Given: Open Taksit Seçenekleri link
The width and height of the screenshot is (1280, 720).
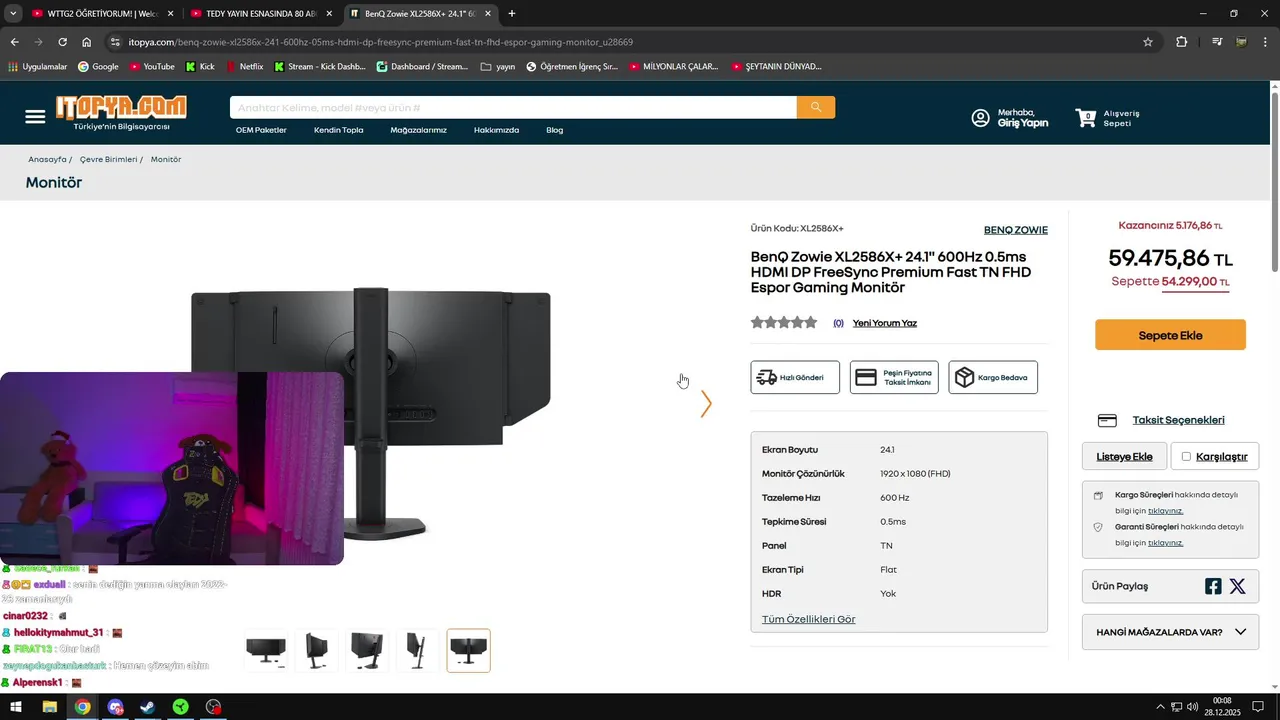Looking at the screenshot, I should (1178, 420).
